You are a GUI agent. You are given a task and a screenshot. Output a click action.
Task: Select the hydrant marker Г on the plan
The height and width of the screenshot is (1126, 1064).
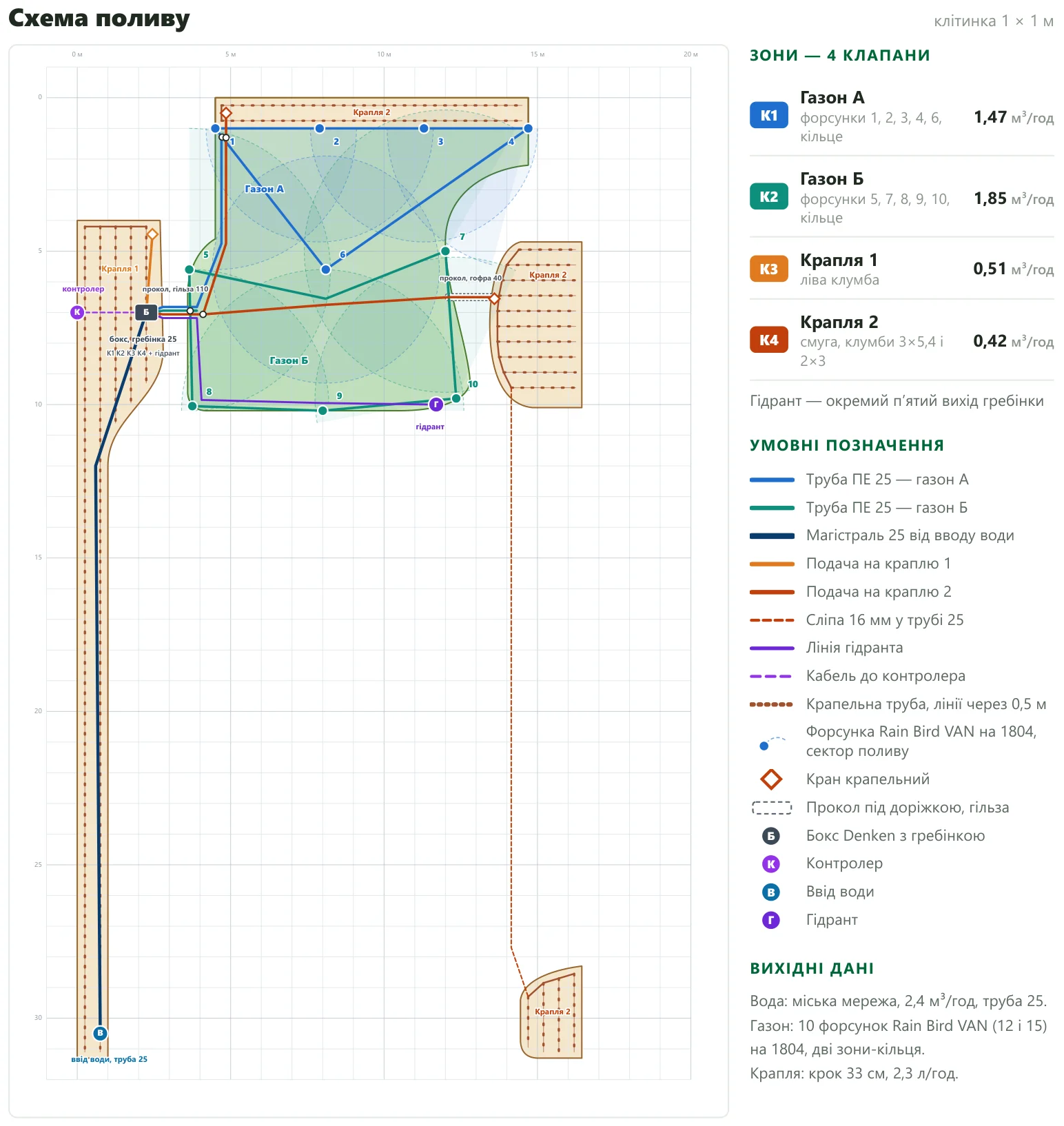436,404
